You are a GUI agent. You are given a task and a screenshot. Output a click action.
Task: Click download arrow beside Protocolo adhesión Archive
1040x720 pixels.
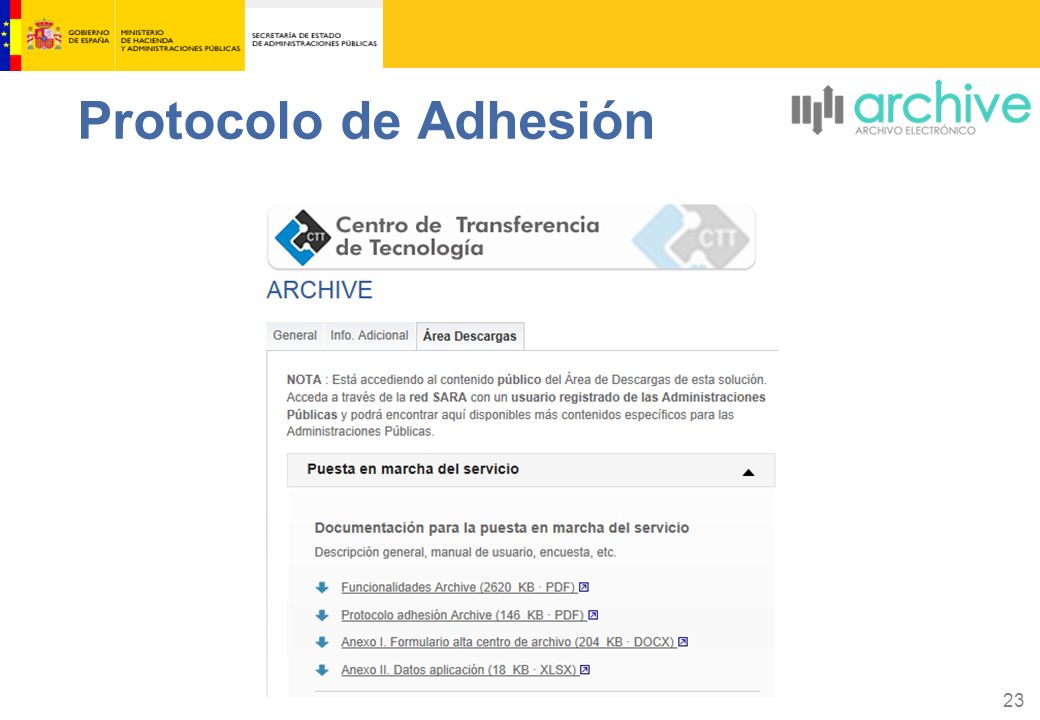click(x=322, y=615)
